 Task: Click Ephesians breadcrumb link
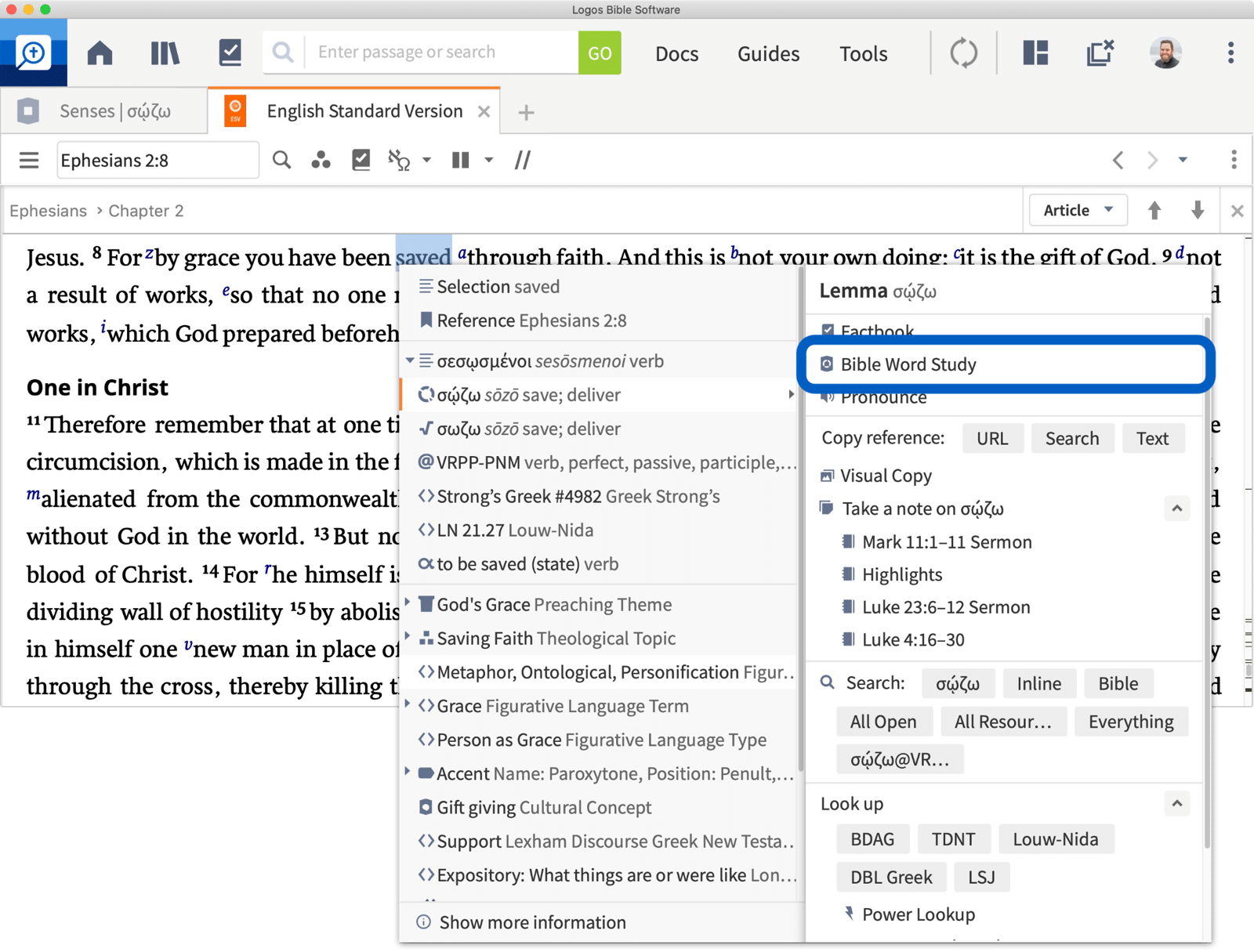48,211
